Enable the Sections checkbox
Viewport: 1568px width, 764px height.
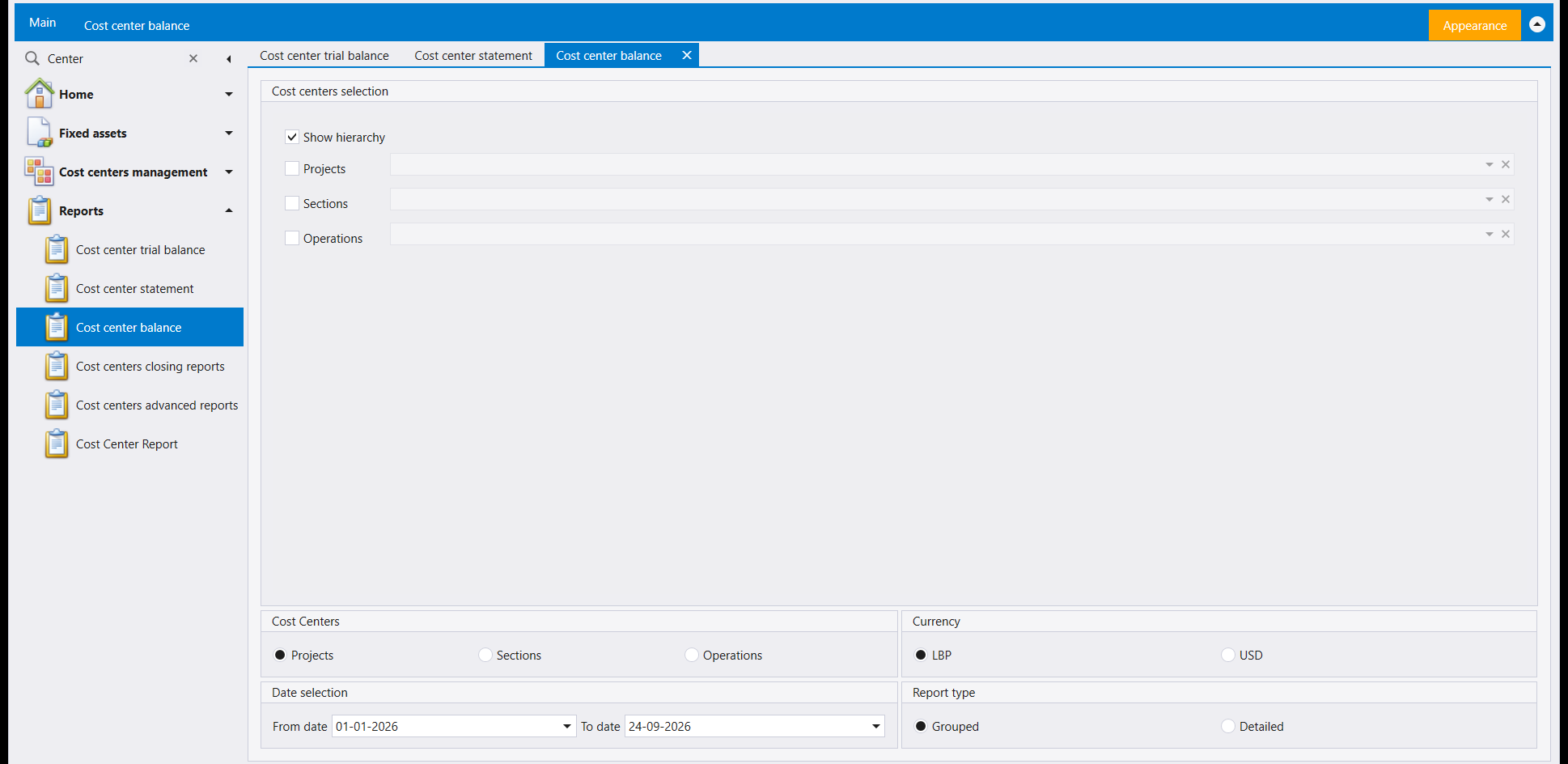tap(292, 203)
